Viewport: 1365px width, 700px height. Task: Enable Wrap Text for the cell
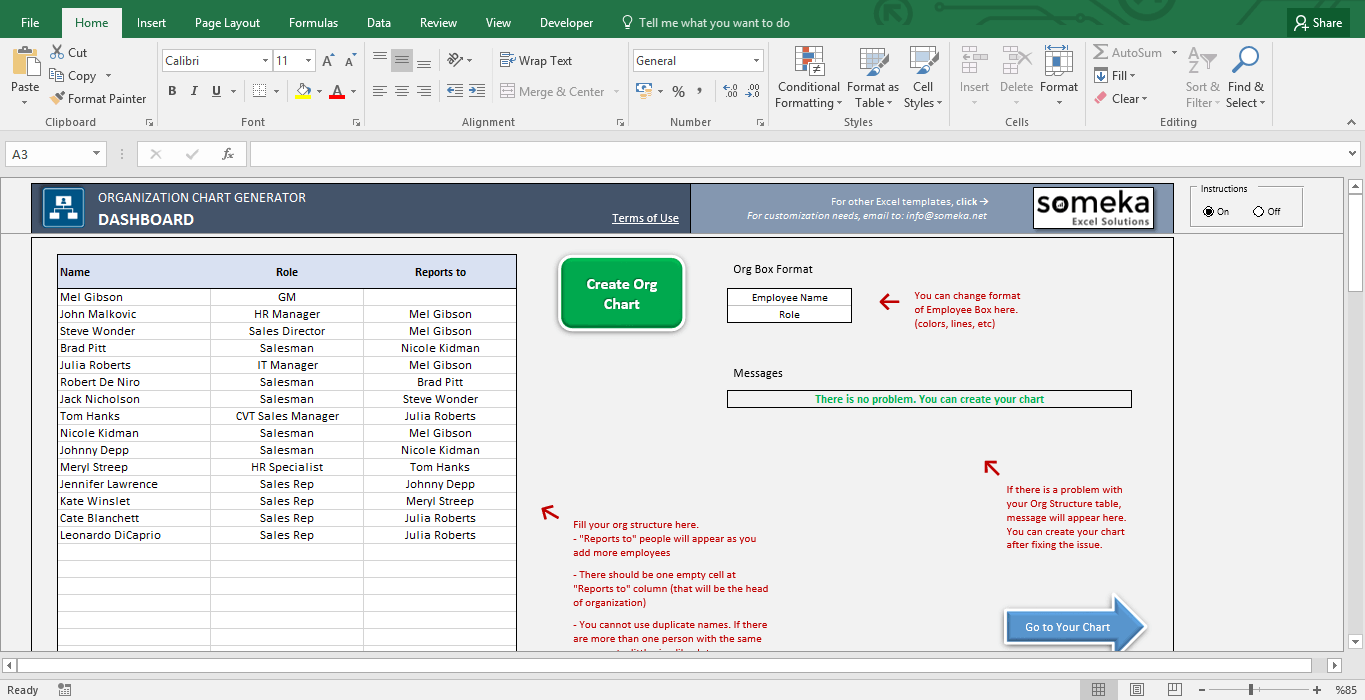tap(536, 60)
